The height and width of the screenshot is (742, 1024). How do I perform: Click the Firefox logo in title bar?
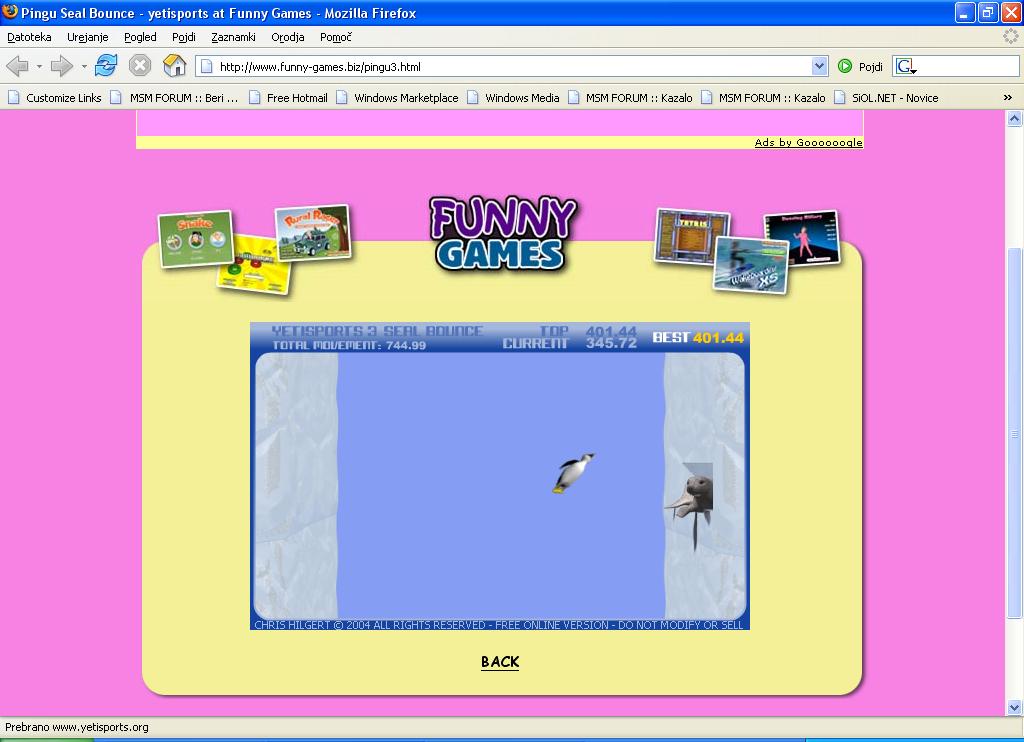point(10,12)
